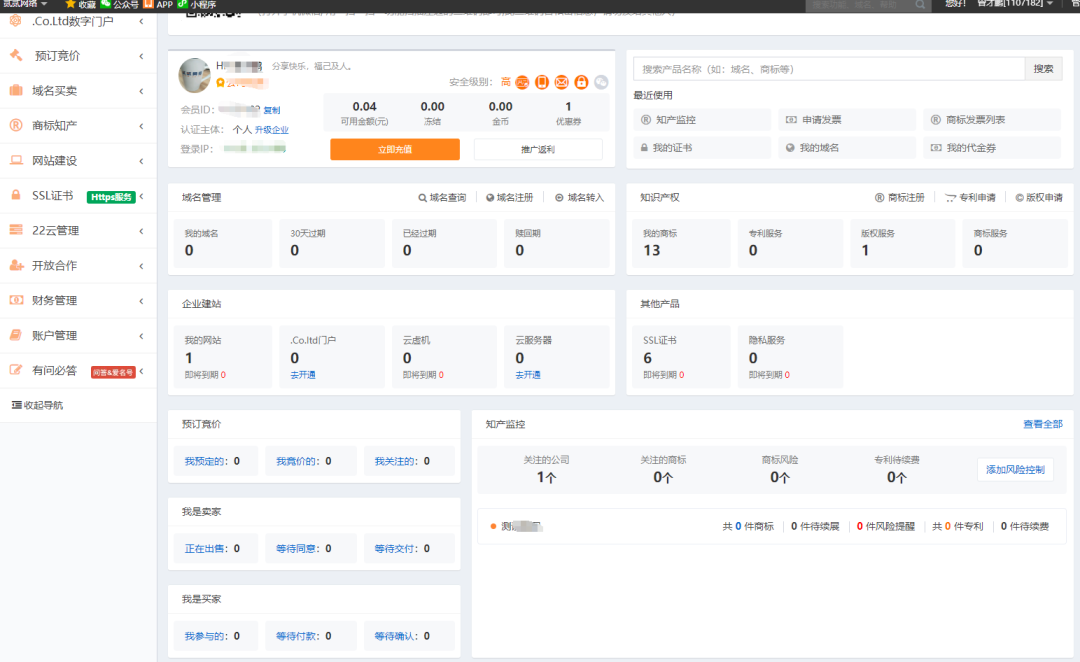Select 商标知产 from the sidebar menu
1080x662 pixels.
54,125
